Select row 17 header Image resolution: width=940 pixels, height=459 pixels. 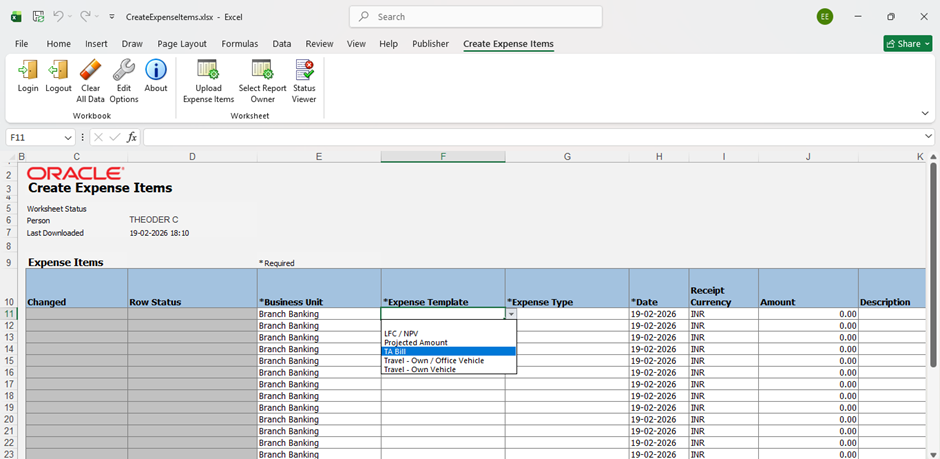[9, 384]
